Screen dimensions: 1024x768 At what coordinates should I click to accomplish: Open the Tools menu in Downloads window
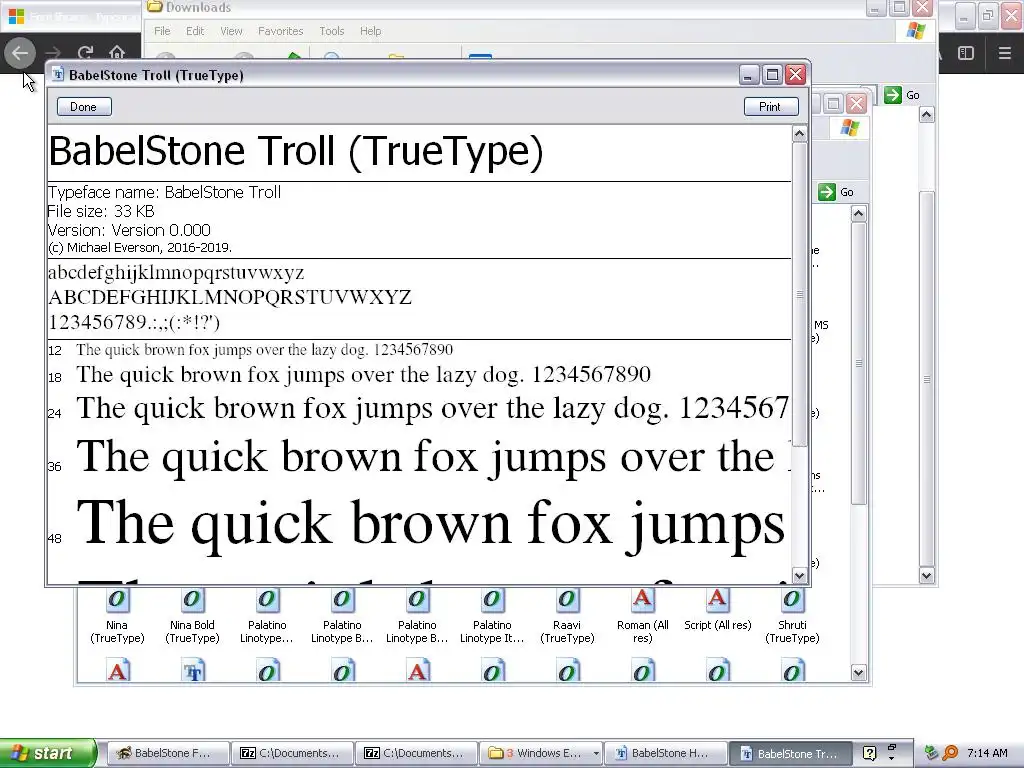tap(331, 31)
